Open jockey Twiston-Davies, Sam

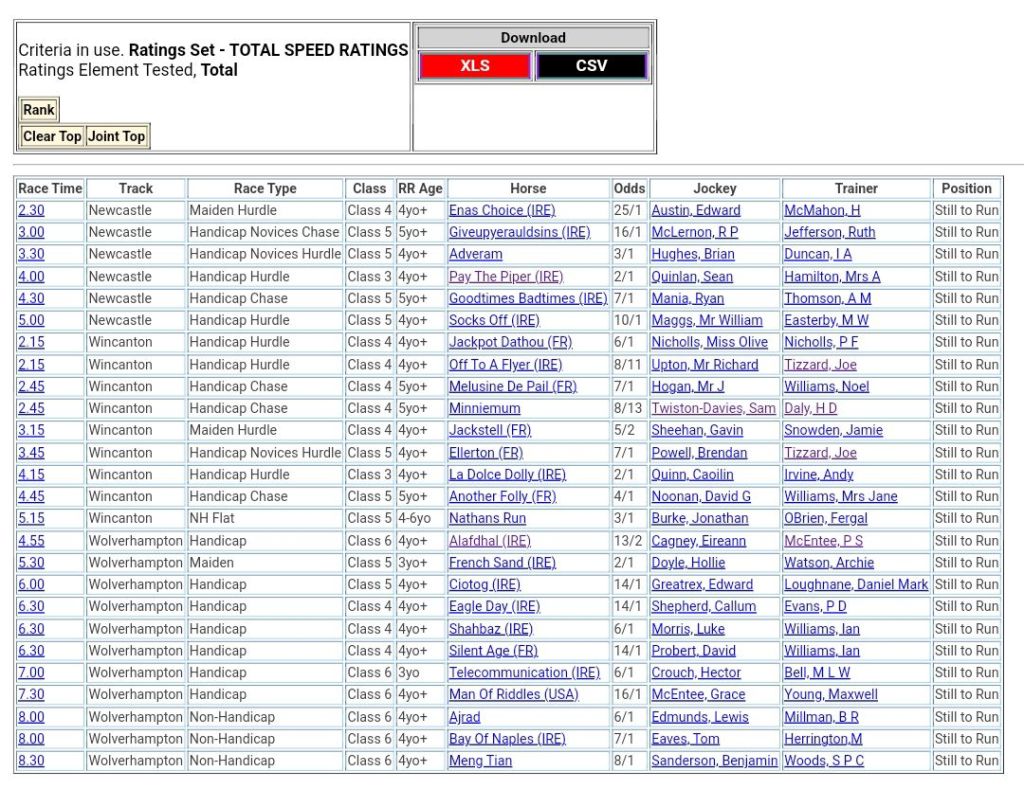[713, 408]
